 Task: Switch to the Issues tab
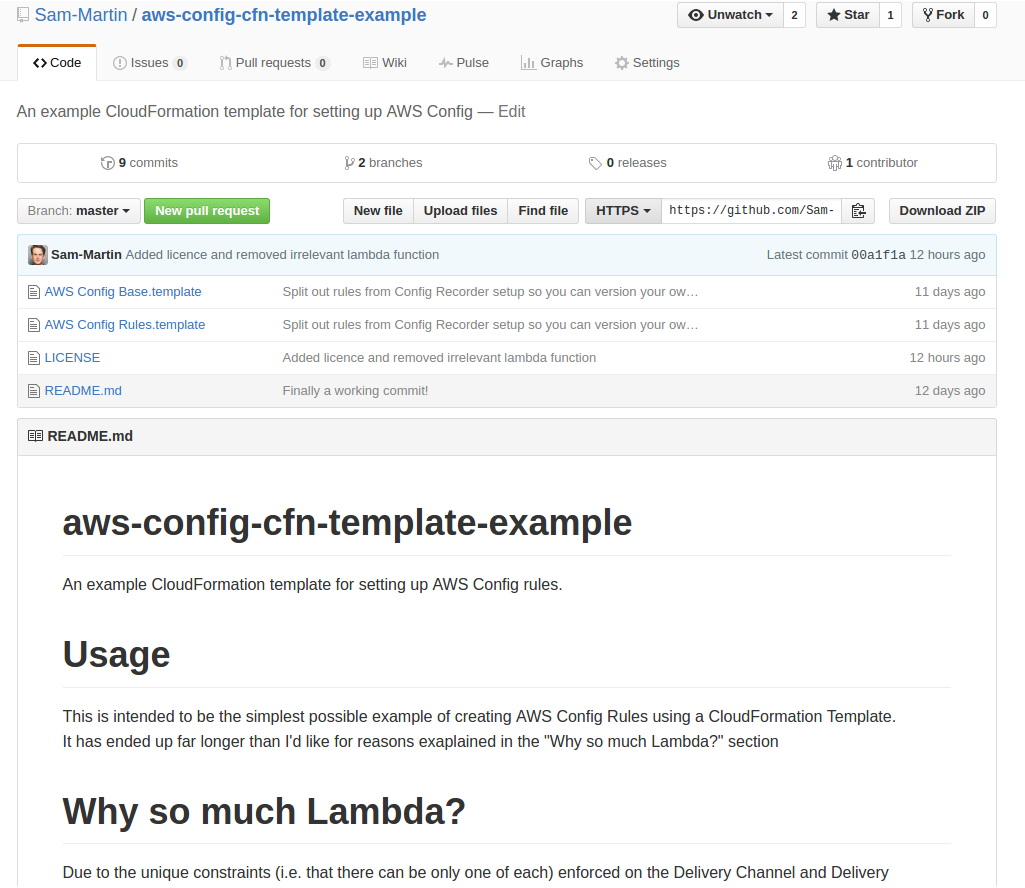tap(150, 63)
